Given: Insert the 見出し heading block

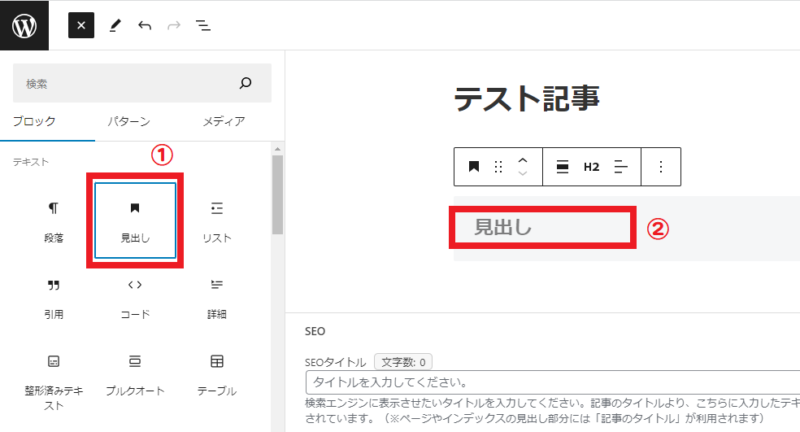Looking at the screenshot, I should [x=134, y=220].
